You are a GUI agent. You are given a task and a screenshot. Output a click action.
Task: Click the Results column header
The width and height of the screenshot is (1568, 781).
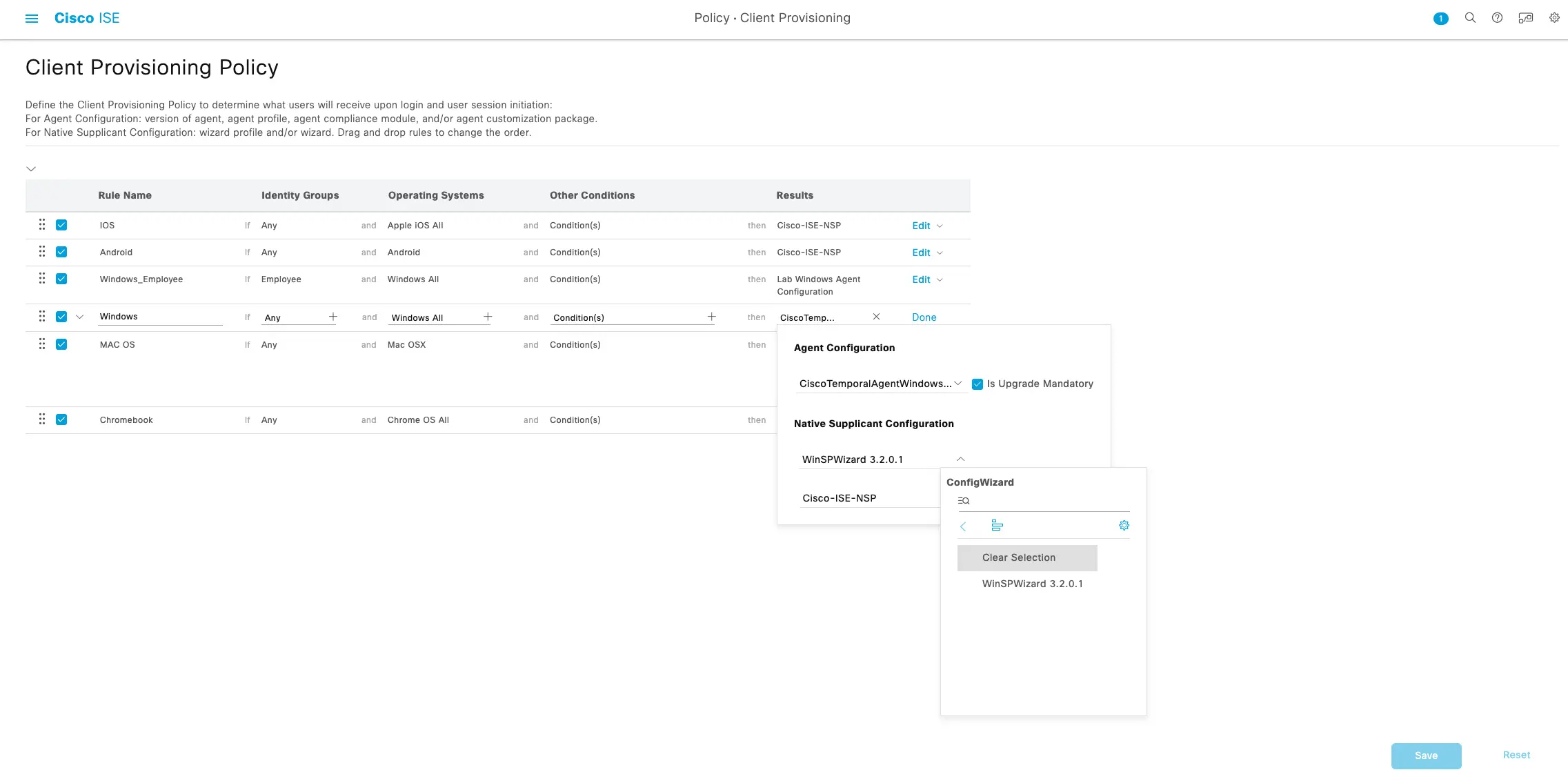(795, 195)
